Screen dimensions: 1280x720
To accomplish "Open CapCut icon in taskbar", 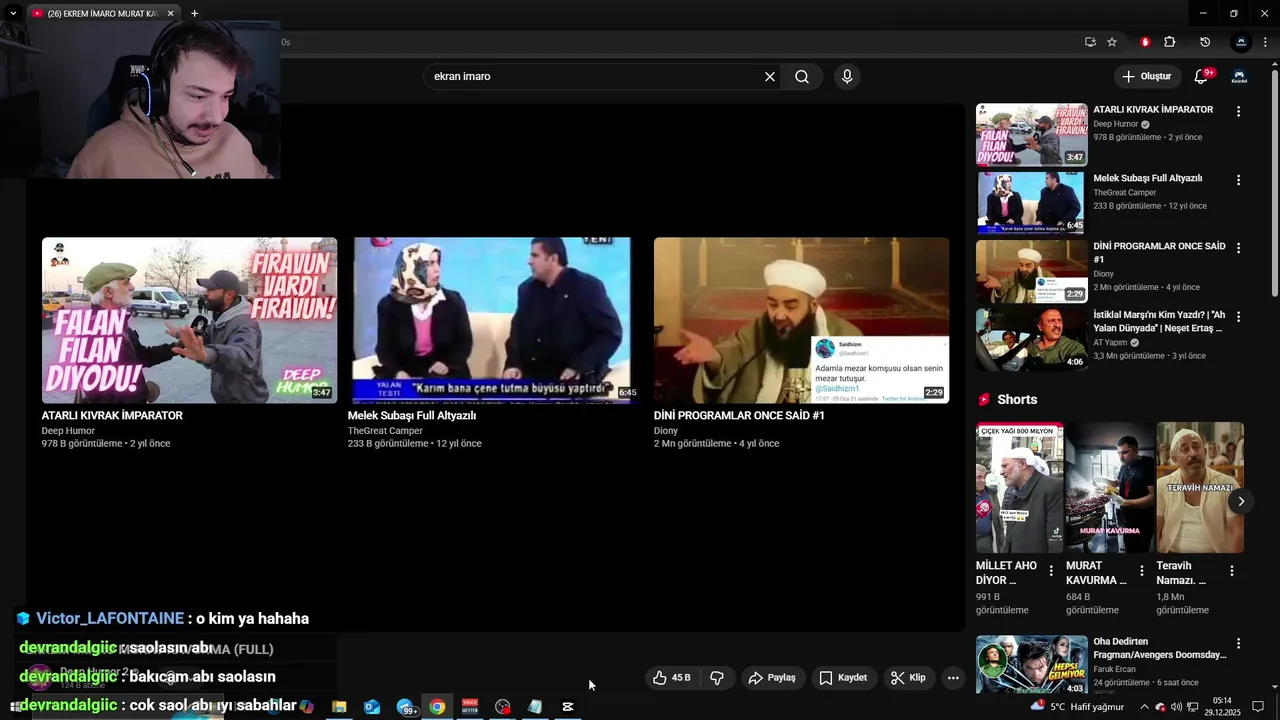I will point(568,707).
